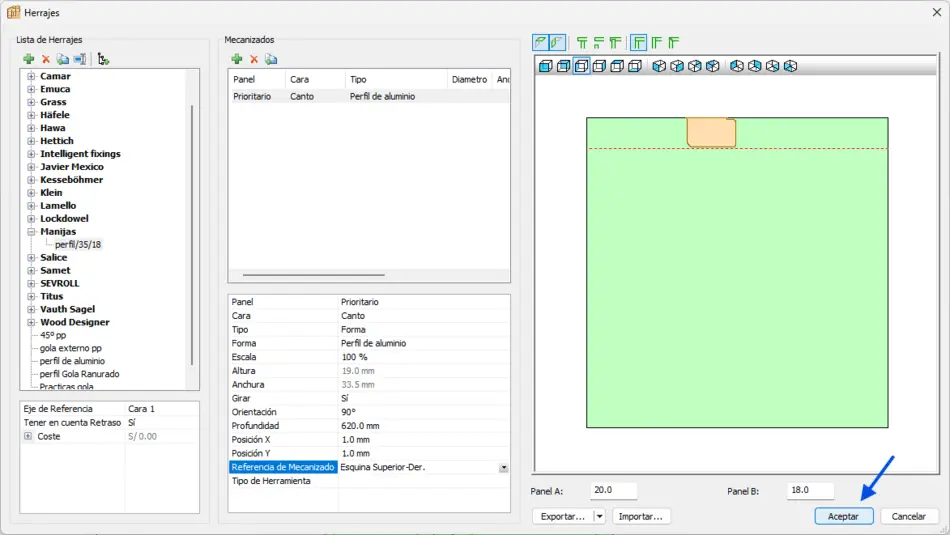Select perfil/35/18 in the hardware tree
Screen dimensions: 950x535
tap(78, 245)
